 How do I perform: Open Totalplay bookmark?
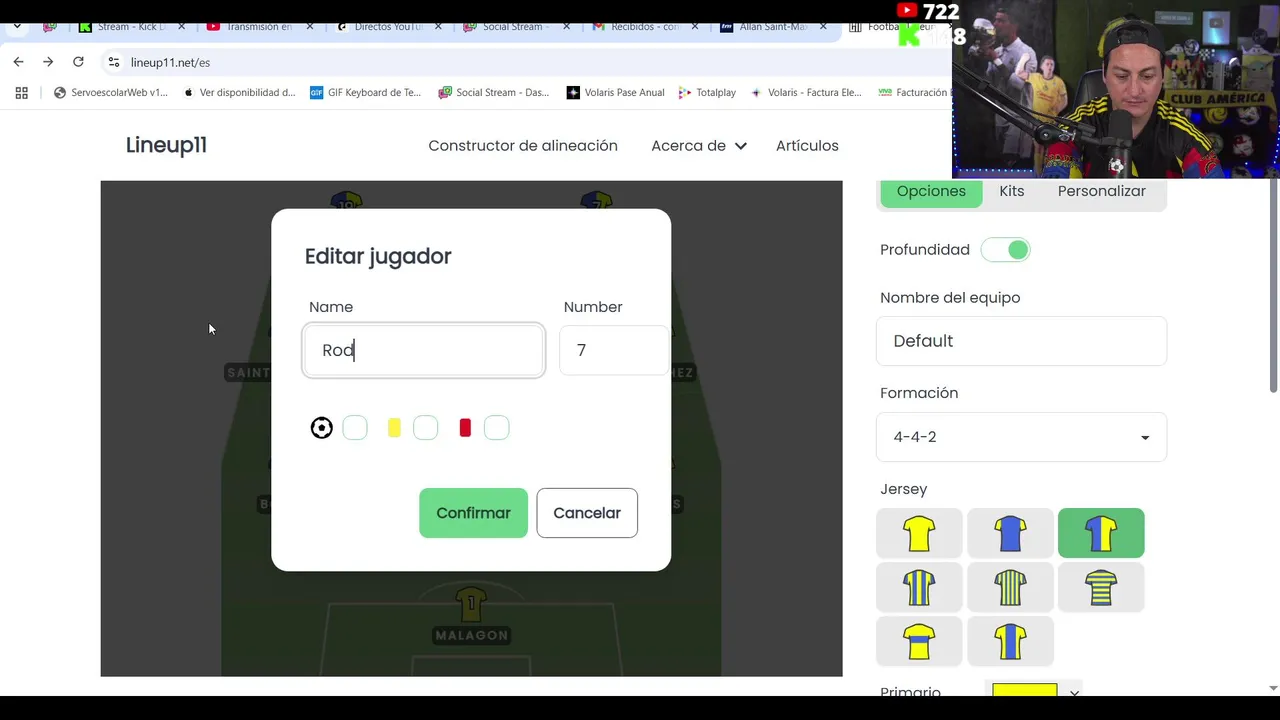707,92
